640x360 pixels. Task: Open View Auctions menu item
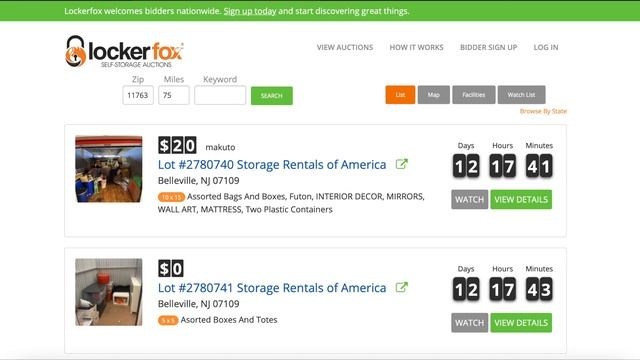coord(345,47)
